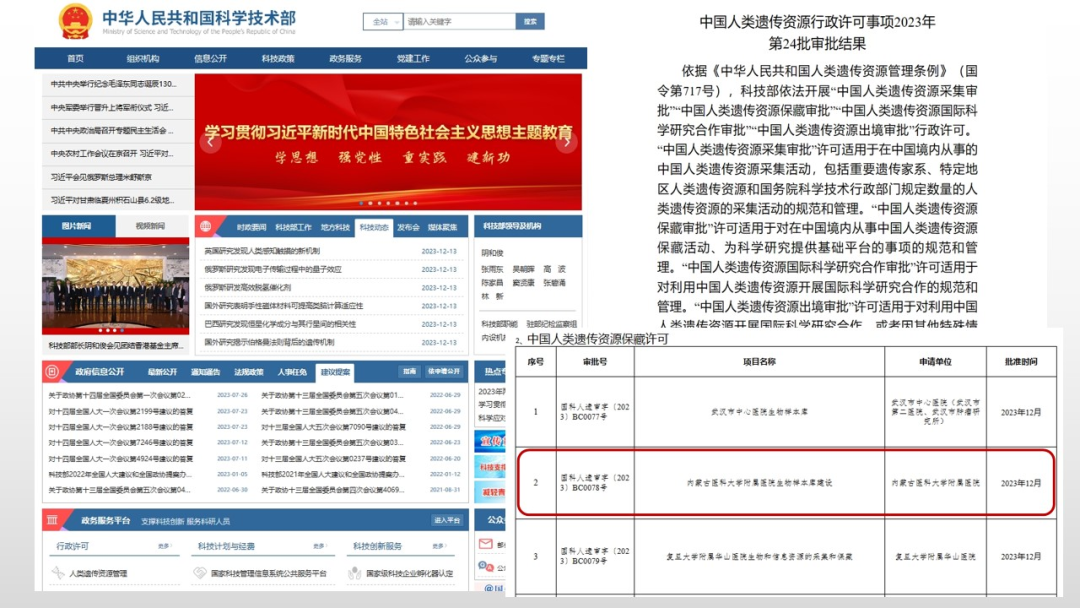Click the red 学习贯彻习近平新时代 banner image
The height and width of the screenshot is (608, 1080).
(x=388, y=141)
